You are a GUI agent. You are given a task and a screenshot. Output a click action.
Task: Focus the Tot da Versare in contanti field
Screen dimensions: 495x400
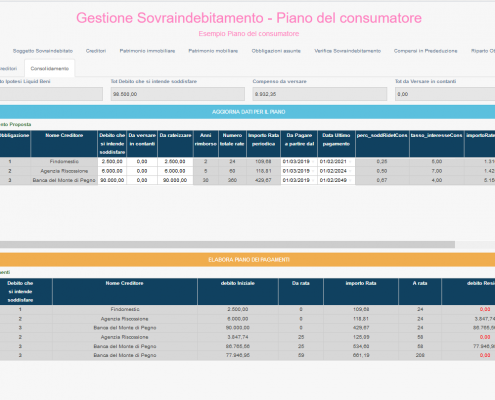[445, 94]
